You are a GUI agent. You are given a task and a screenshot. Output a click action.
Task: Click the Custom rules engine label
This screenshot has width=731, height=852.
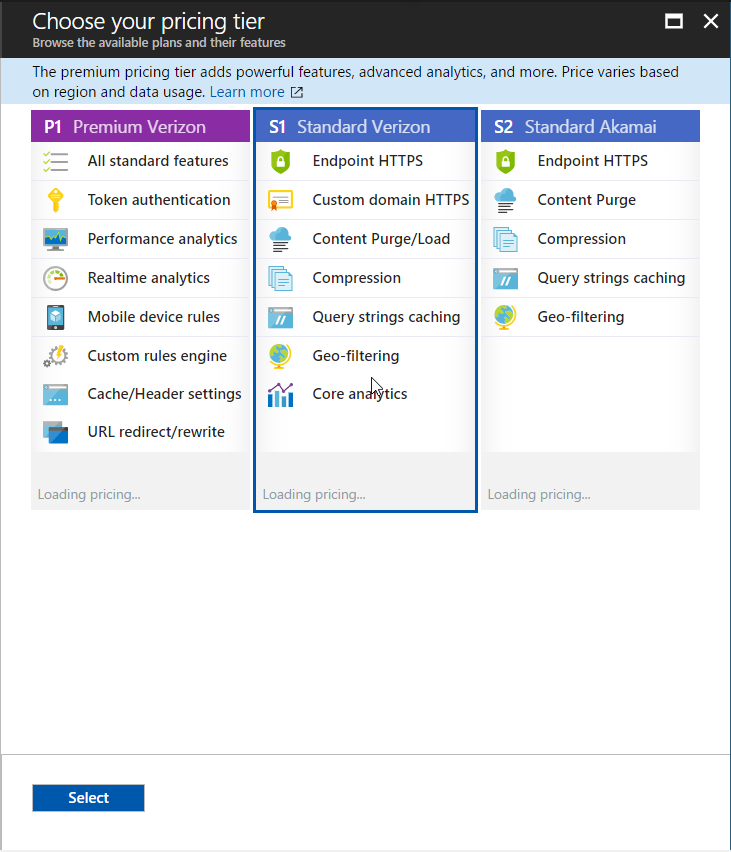[x=157, y=356]
